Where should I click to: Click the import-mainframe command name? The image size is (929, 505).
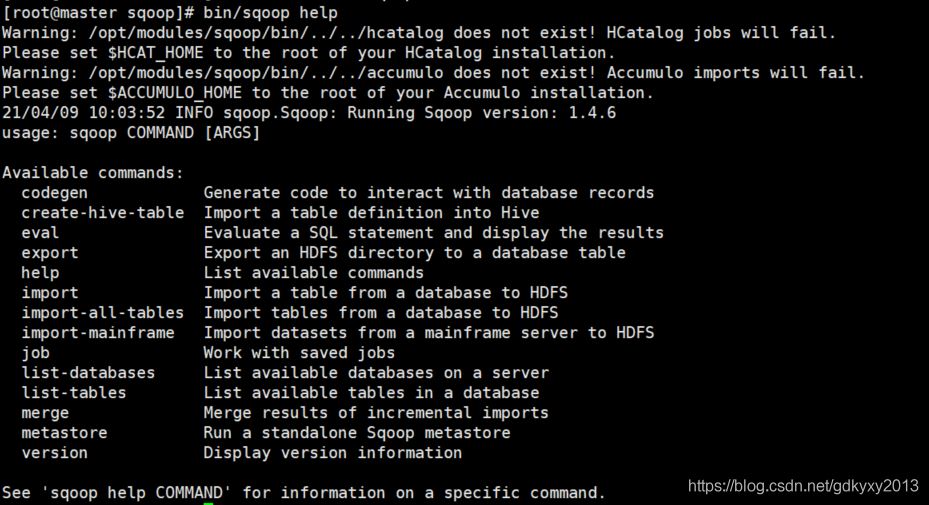click(97, 333)
